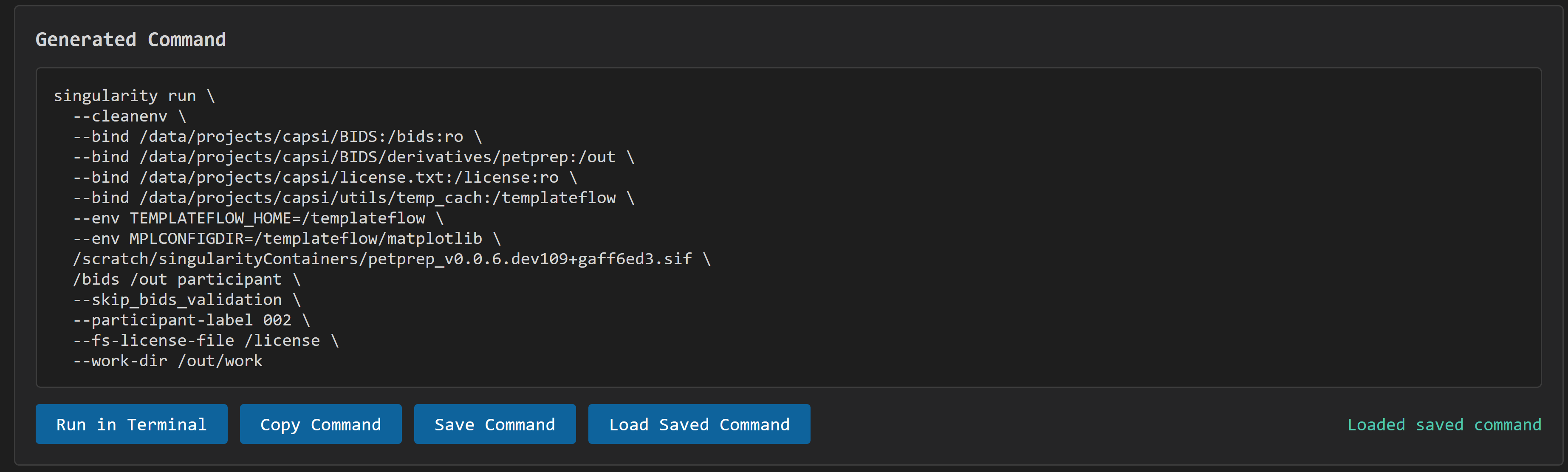Save the command with Save Command
The image size is (1568, 472).
coord(495,424)
